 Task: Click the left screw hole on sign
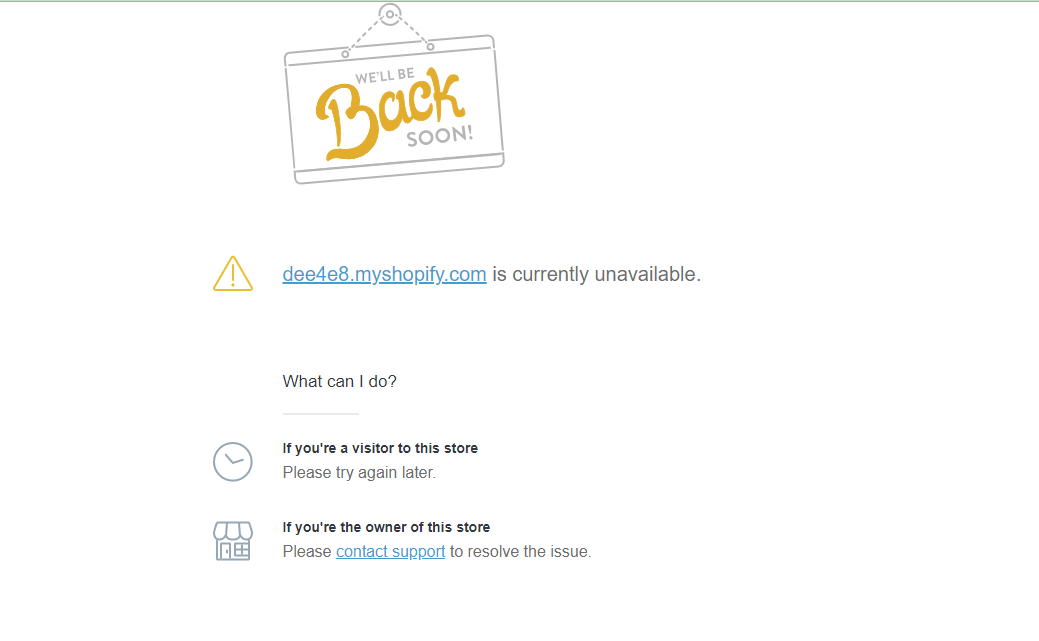(345, 54)
